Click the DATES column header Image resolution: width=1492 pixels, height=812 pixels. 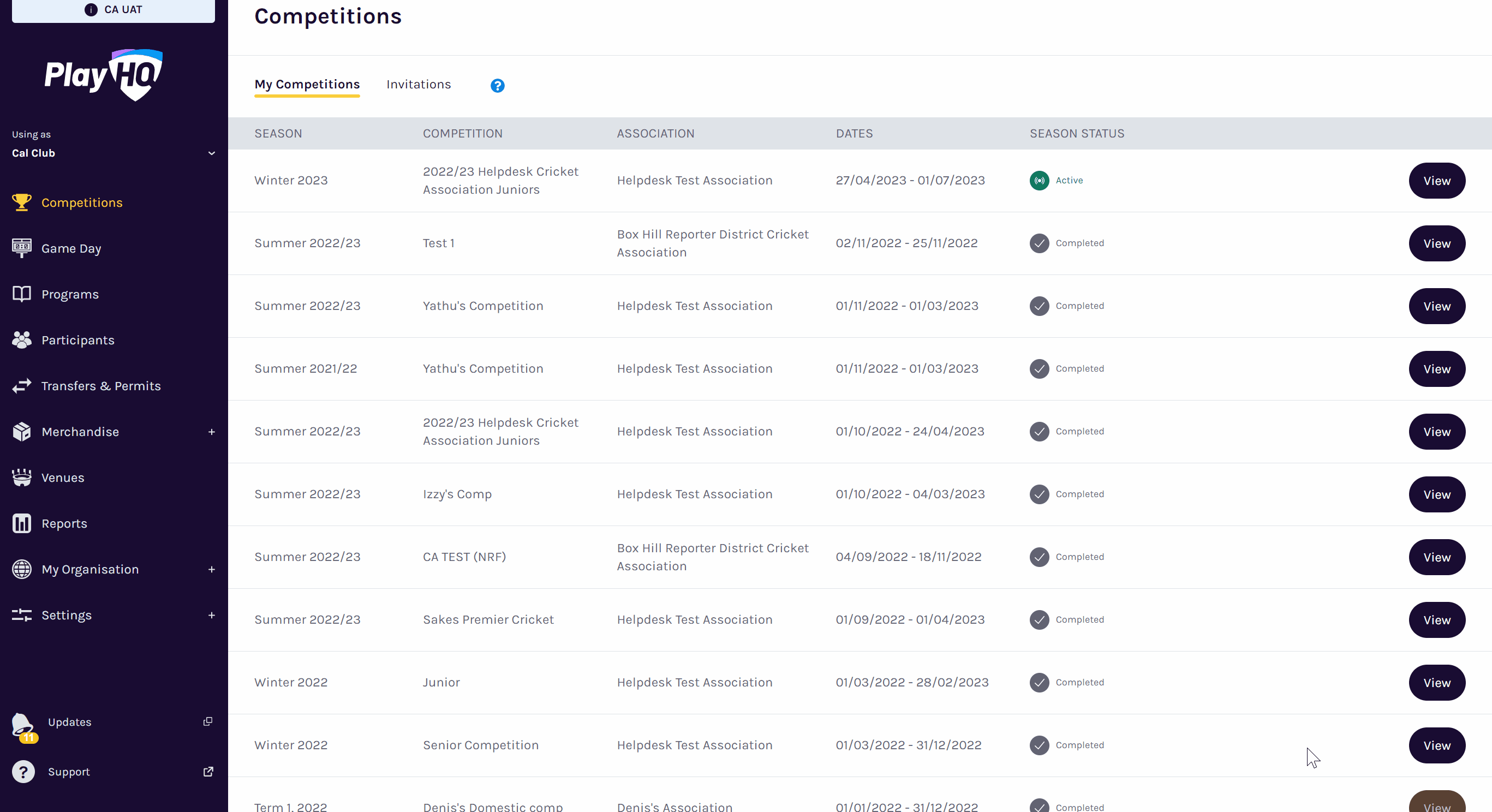click(x=854, y=133)
